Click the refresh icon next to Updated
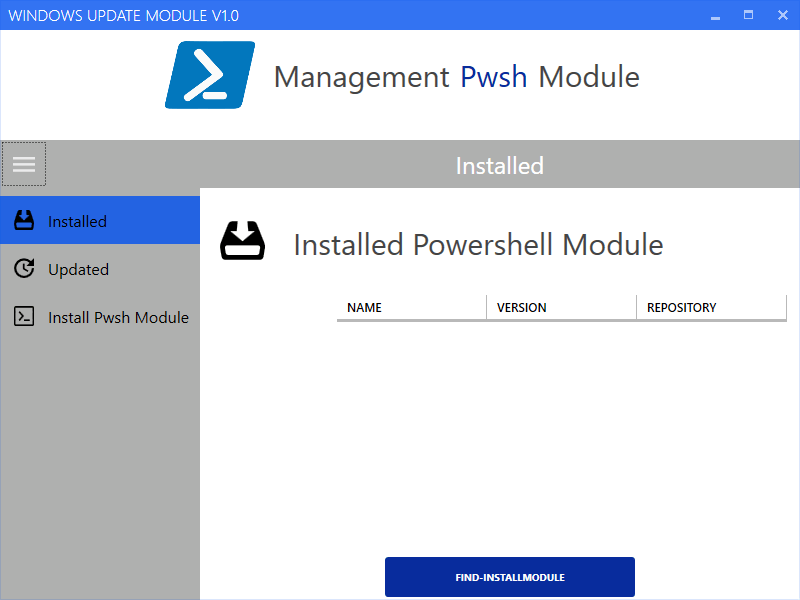 22,268
